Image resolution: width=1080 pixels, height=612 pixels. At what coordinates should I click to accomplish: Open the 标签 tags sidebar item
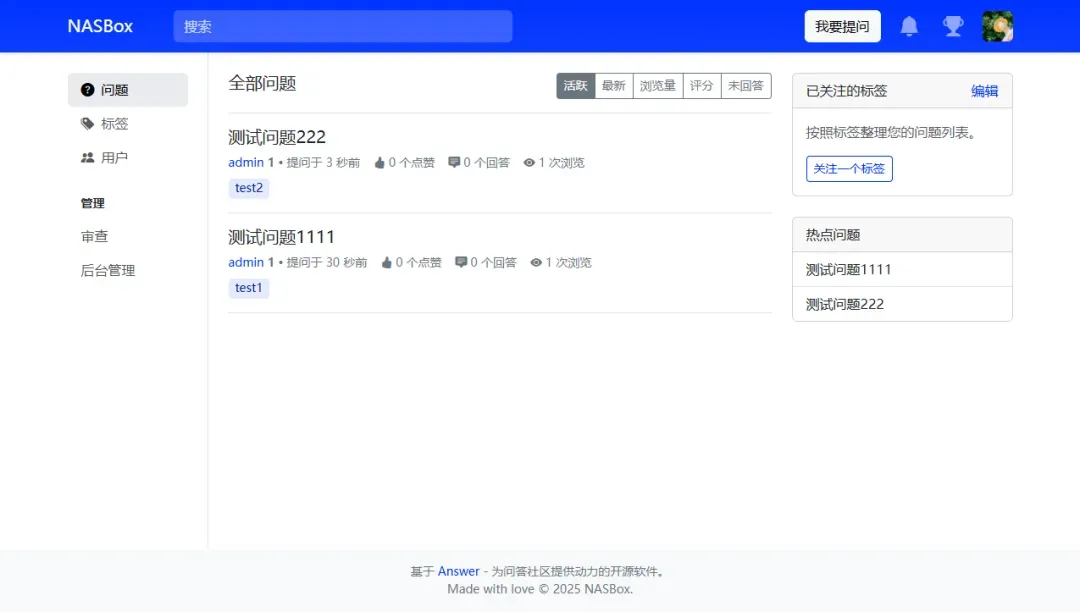[115, 124]
